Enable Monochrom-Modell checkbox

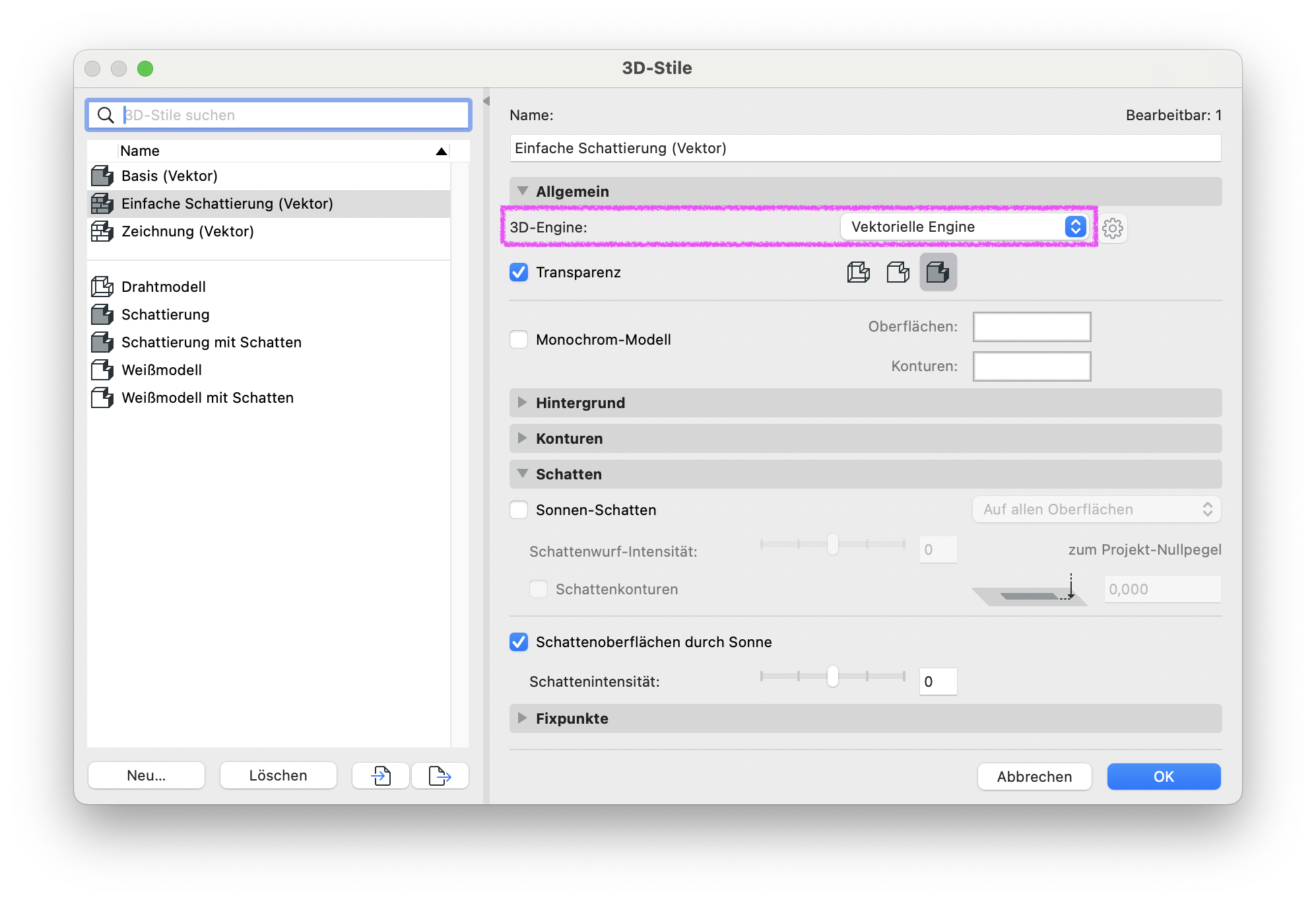point(519,339)
